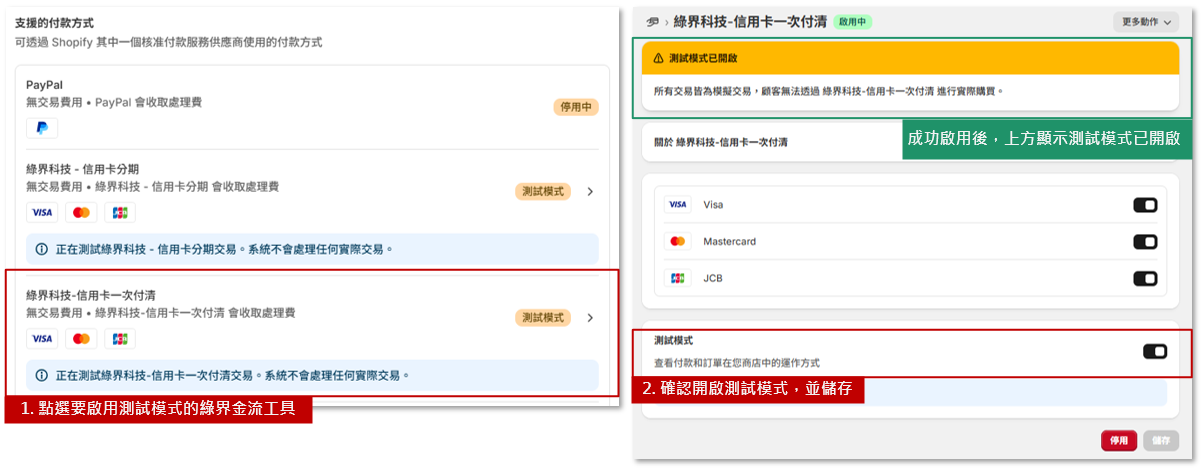Expand 綠界科技 - 信用卡分期 with its chevron arrow
1204x473 pixels.
(589, 191)
